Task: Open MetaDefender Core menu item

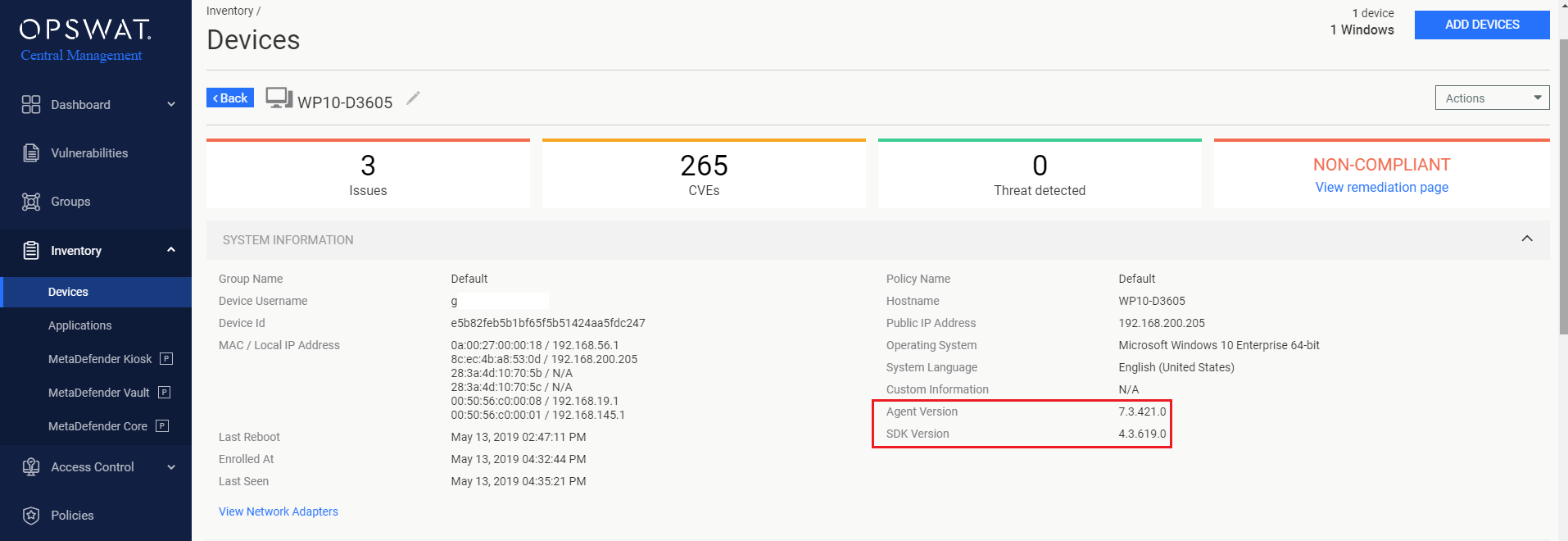Action: coord(97,426)
